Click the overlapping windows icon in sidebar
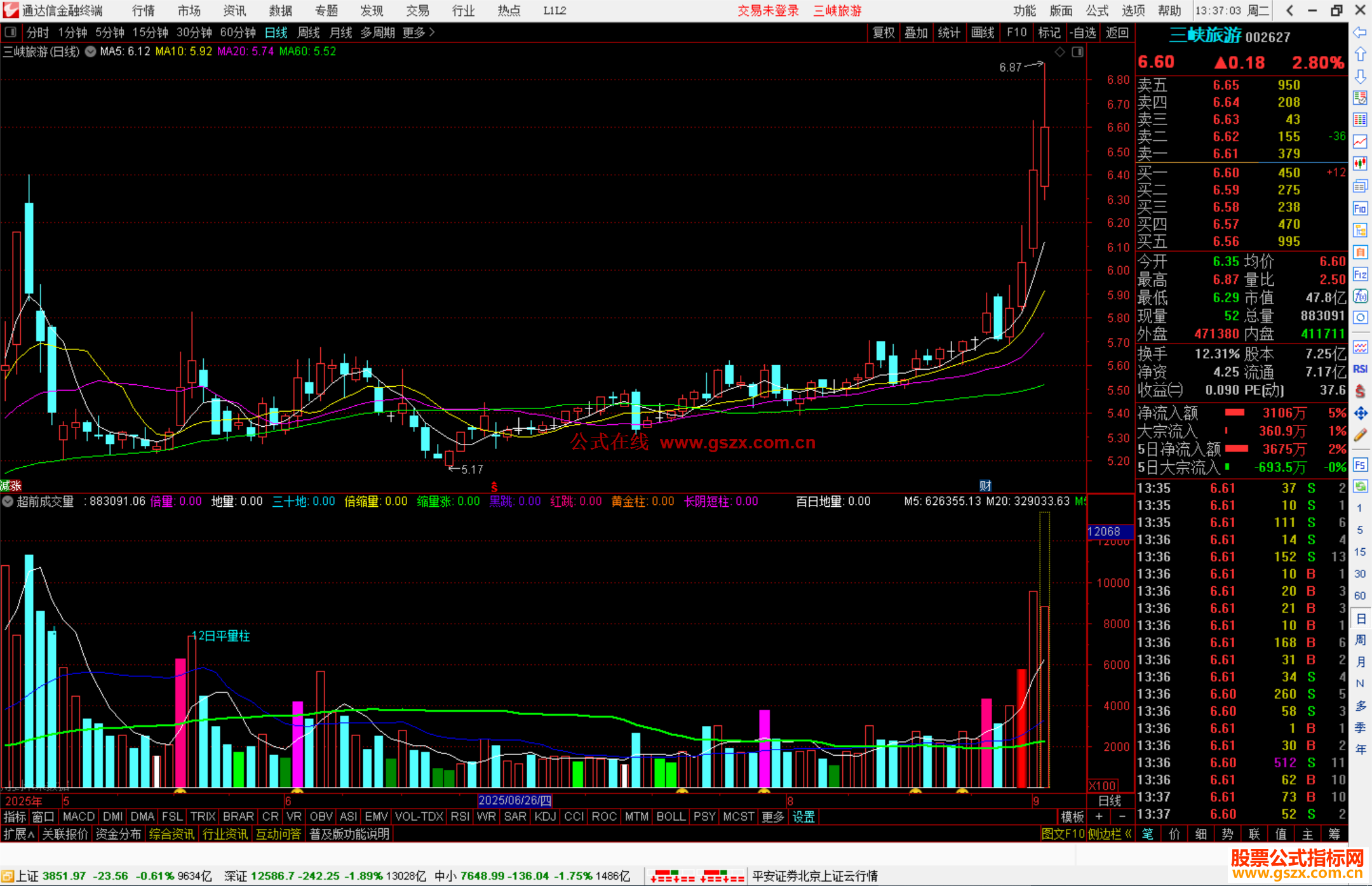The image size is (1372, 886). (x=1360, y=186)
